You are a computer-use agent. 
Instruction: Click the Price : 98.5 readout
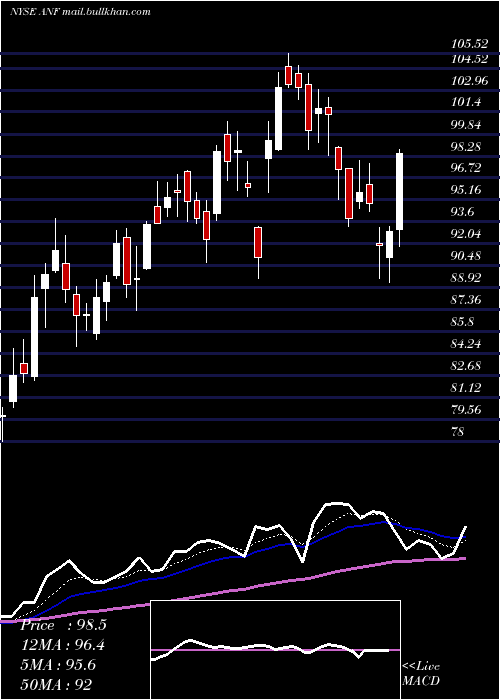click(63, 625)
